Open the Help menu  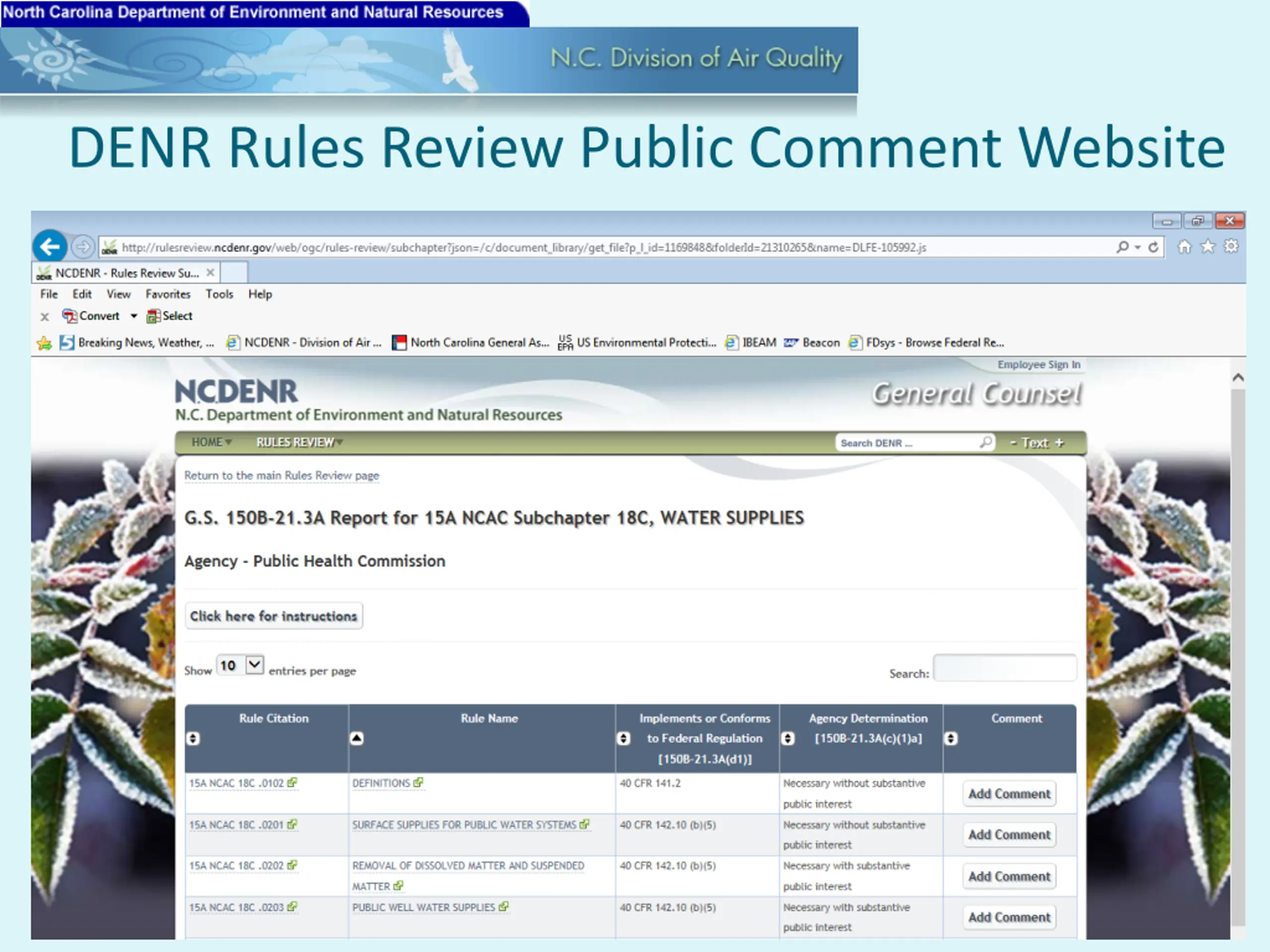(x=260, y=295)
